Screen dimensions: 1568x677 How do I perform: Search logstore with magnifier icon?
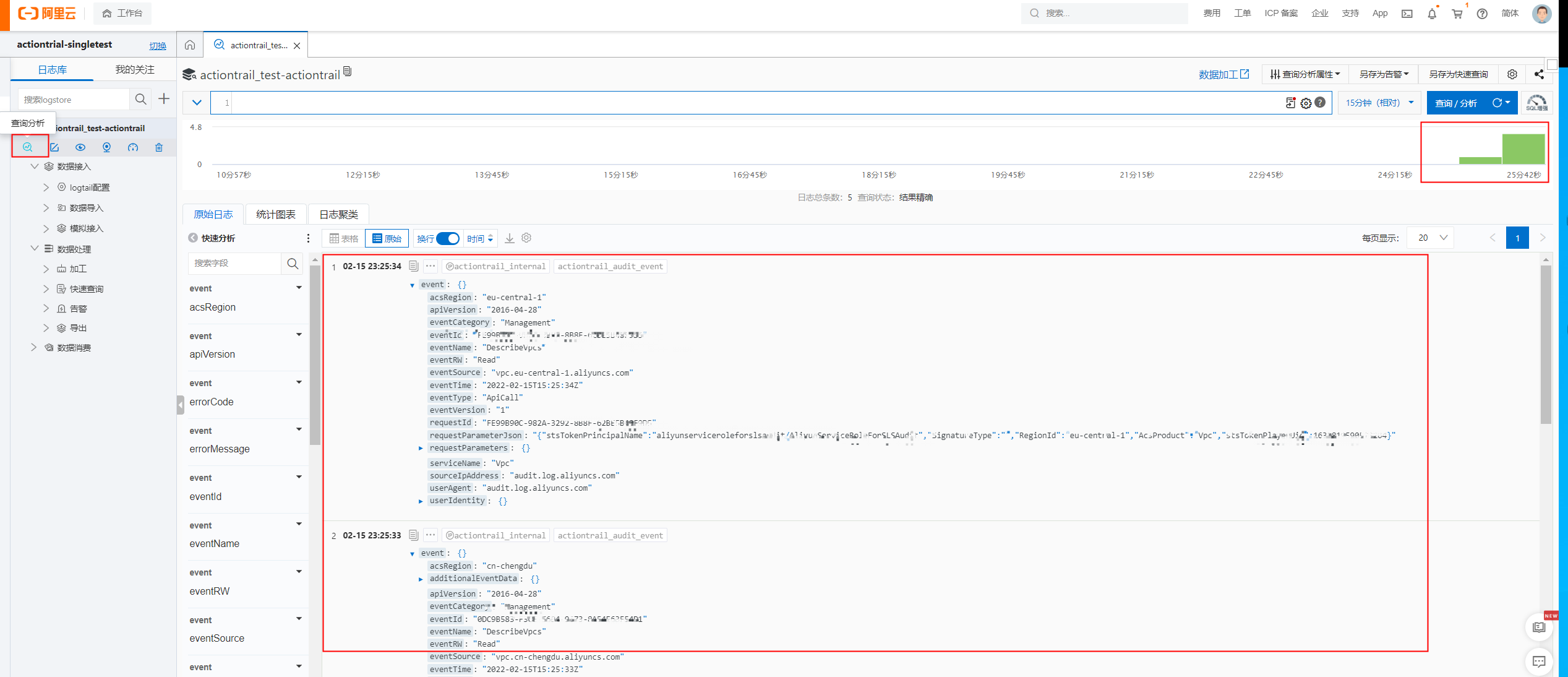pyautogui.click(x=141, y=99)
